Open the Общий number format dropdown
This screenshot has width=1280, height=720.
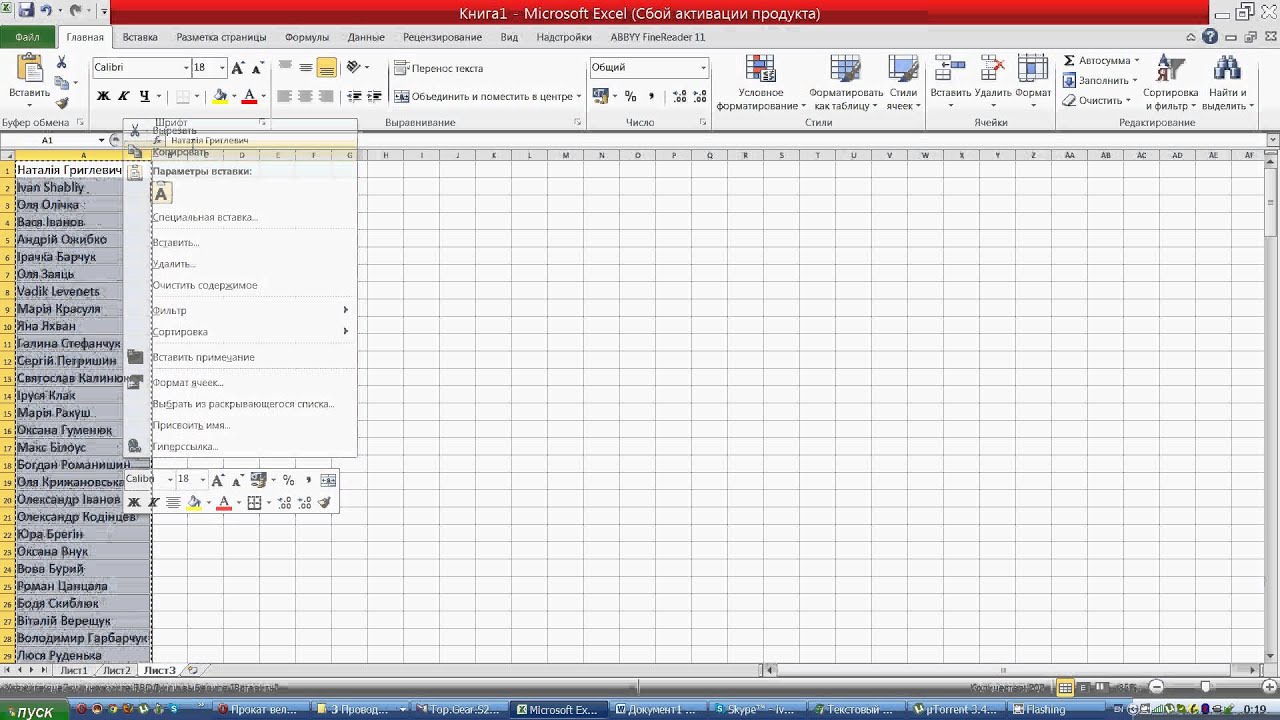[703, 68]
